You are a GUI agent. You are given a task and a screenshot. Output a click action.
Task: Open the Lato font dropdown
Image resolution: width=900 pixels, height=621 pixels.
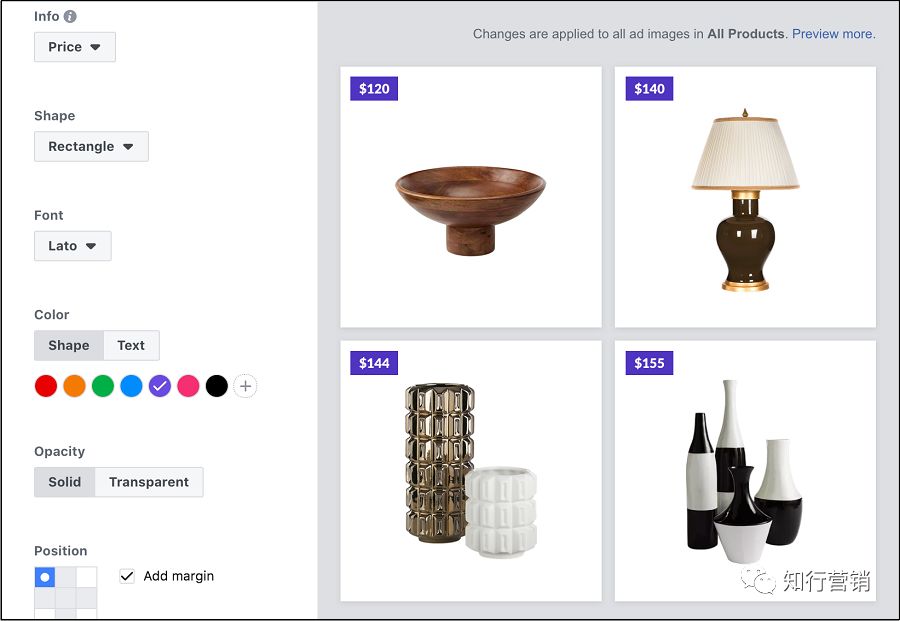point(72,246)
